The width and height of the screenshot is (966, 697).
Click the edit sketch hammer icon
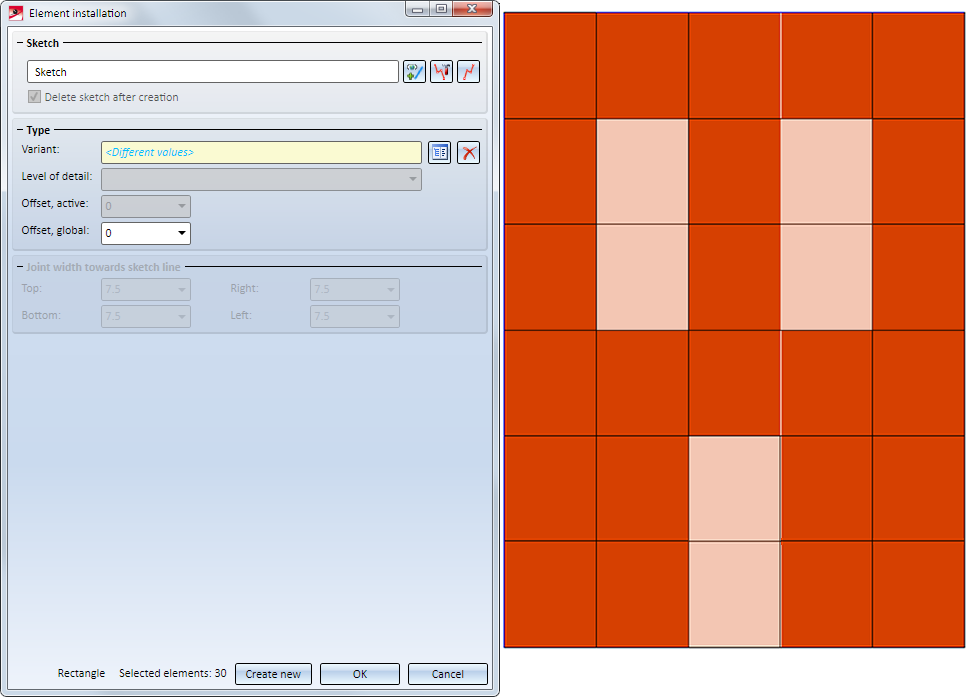coord(441,71)
